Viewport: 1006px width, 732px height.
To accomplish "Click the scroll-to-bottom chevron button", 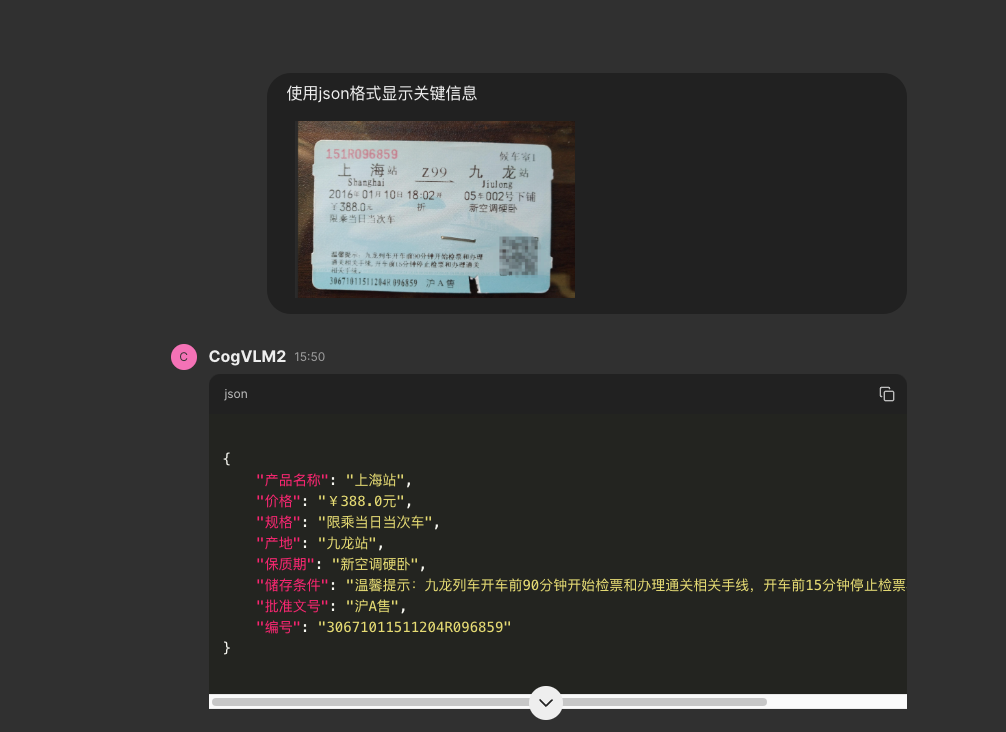I will (546, 702).
